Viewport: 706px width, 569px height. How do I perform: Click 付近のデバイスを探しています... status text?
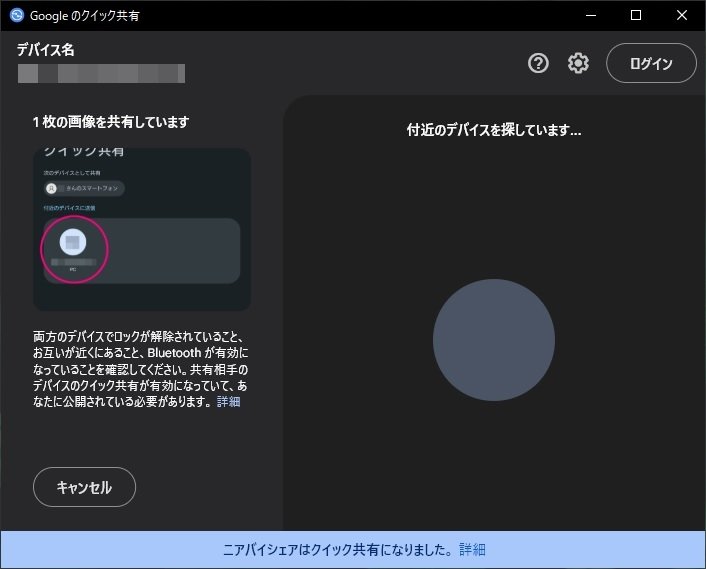494,130
